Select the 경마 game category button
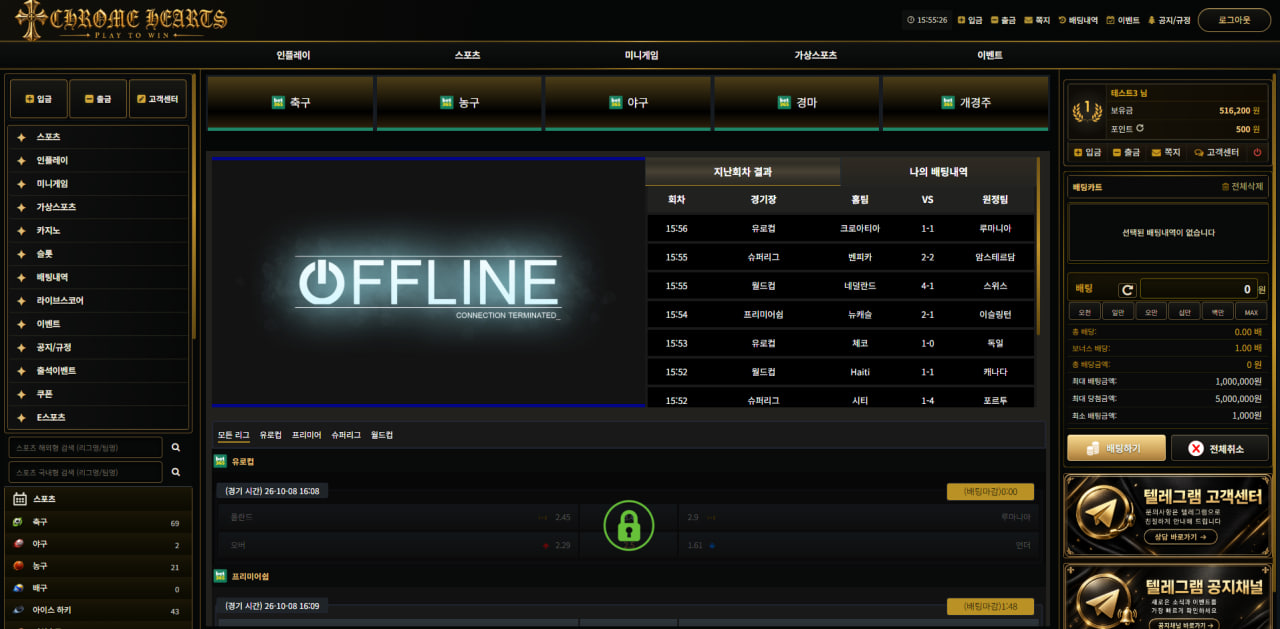 coord(797,102)
